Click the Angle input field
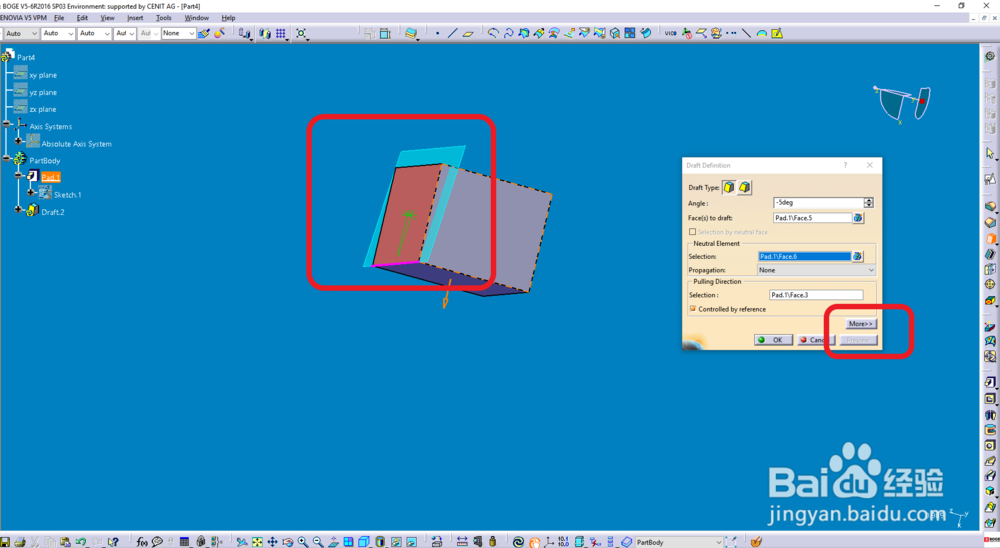This screenshot has width=1000, height=548. [x=819, y=203]
